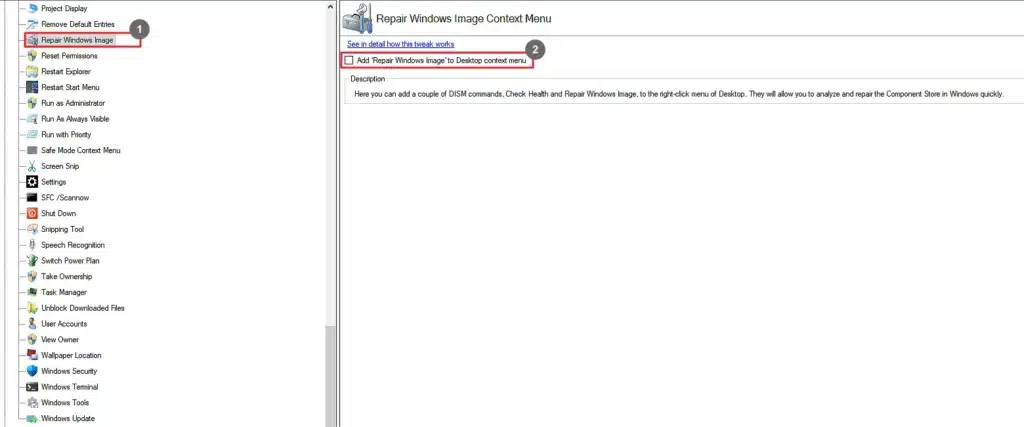Click the tree panel scrollbar up arrow
The image size is (1024, 427).
[330, 5]
